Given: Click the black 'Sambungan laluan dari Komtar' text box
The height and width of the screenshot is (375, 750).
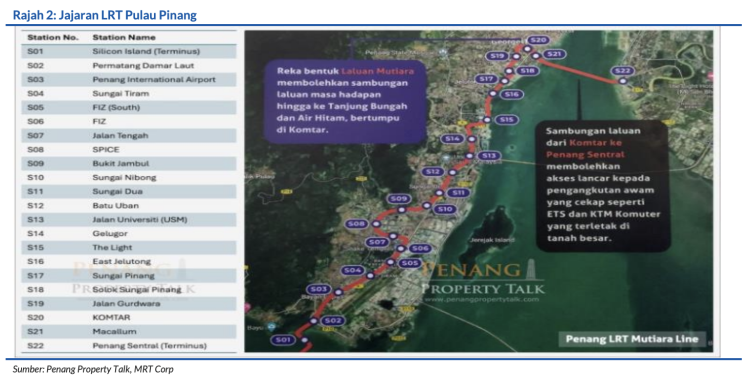Looking at the screenshot, I should 603,186.
